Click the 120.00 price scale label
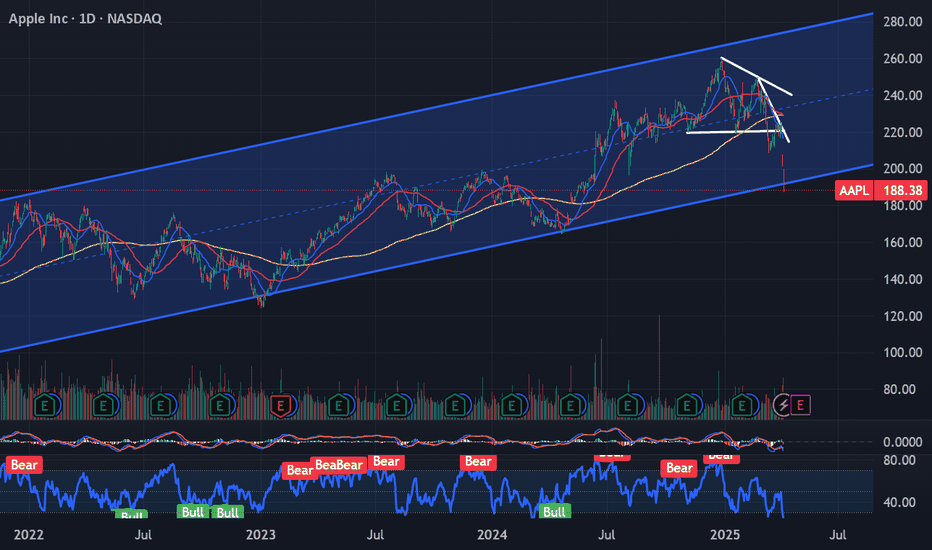The width and height of the screenshot is (932, 550). pyautogui.click(x=902, y=316)
